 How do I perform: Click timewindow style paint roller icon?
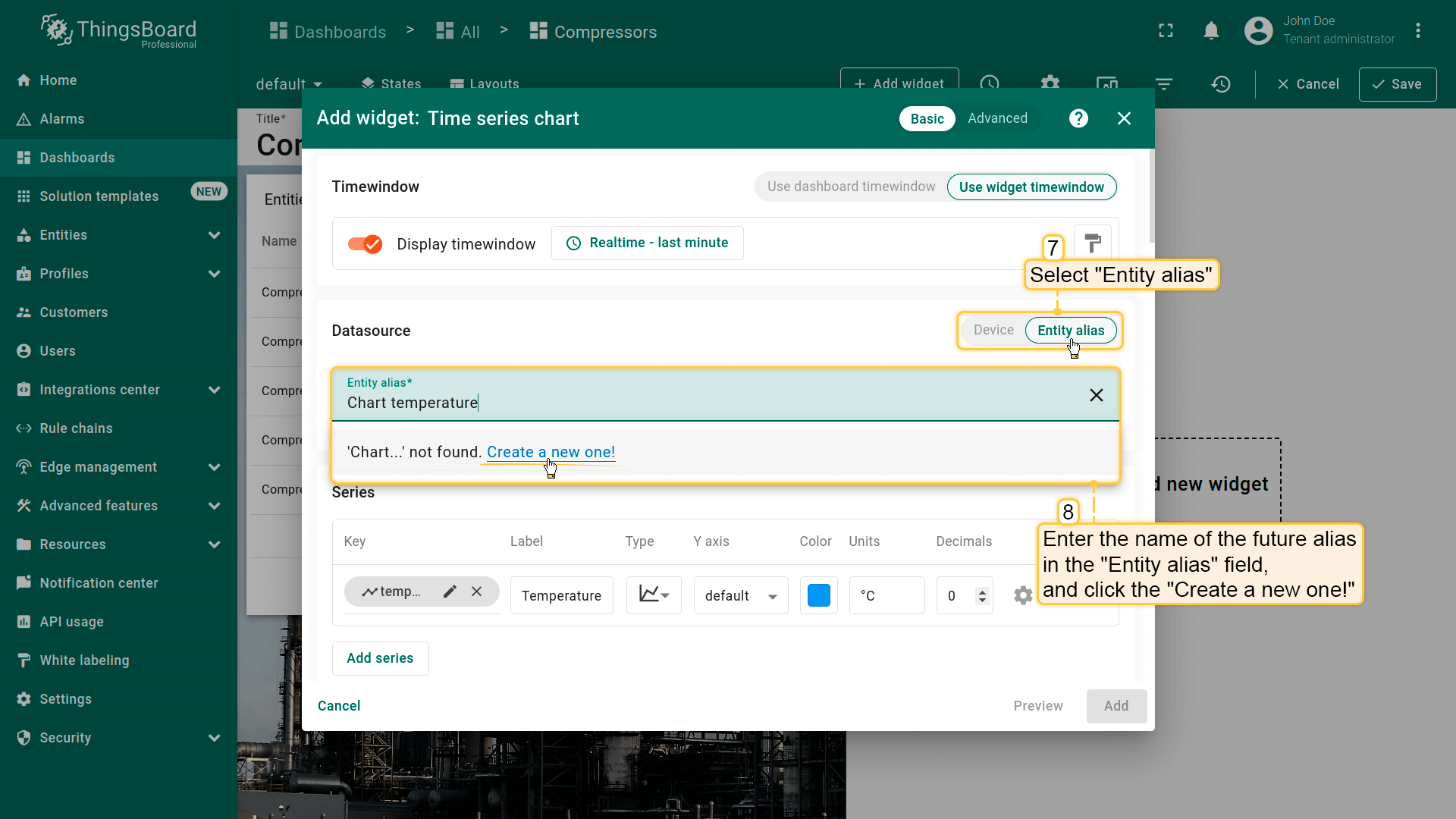point(1093,243)
